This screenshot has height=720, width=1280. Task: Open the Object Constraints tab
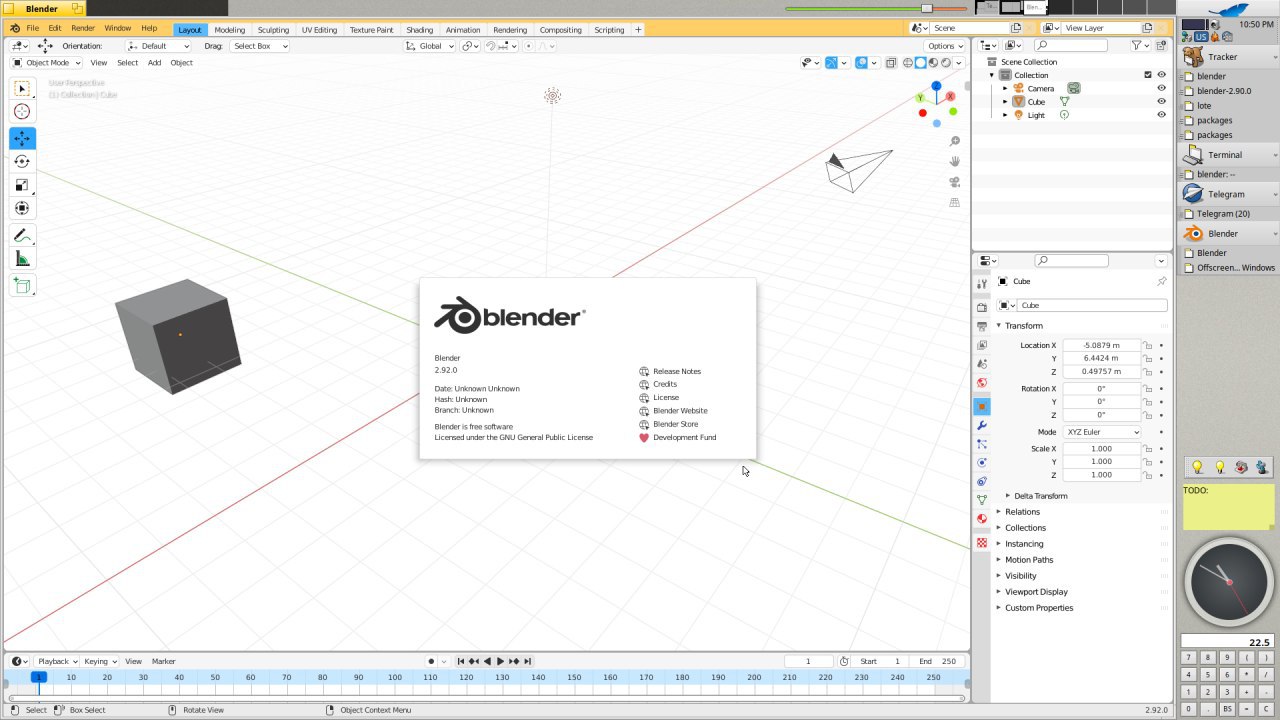982,482
